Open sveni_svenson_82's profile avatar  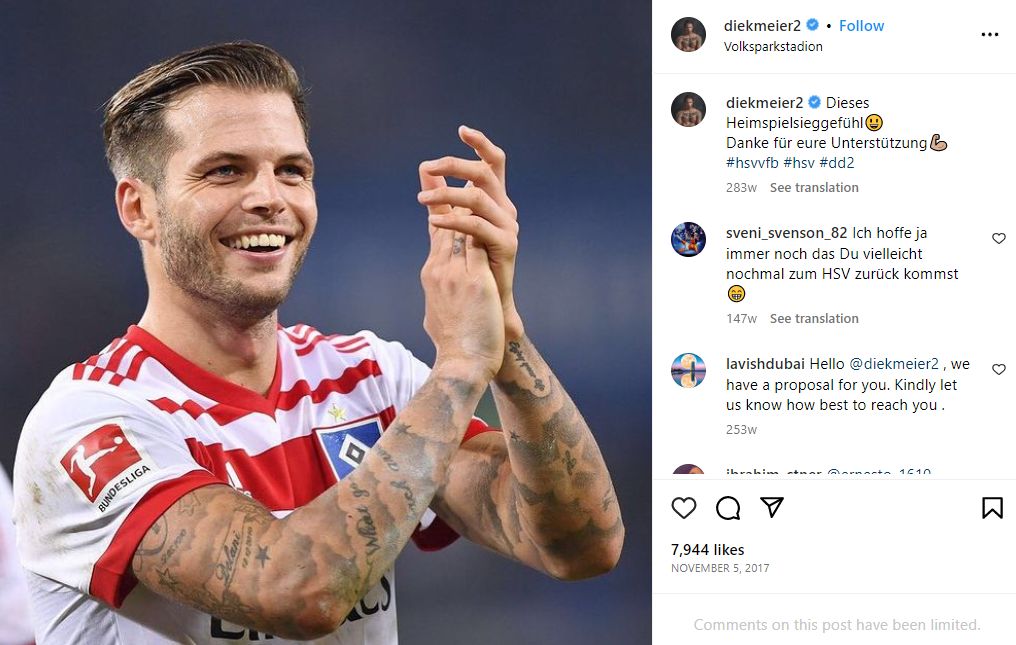688,240
